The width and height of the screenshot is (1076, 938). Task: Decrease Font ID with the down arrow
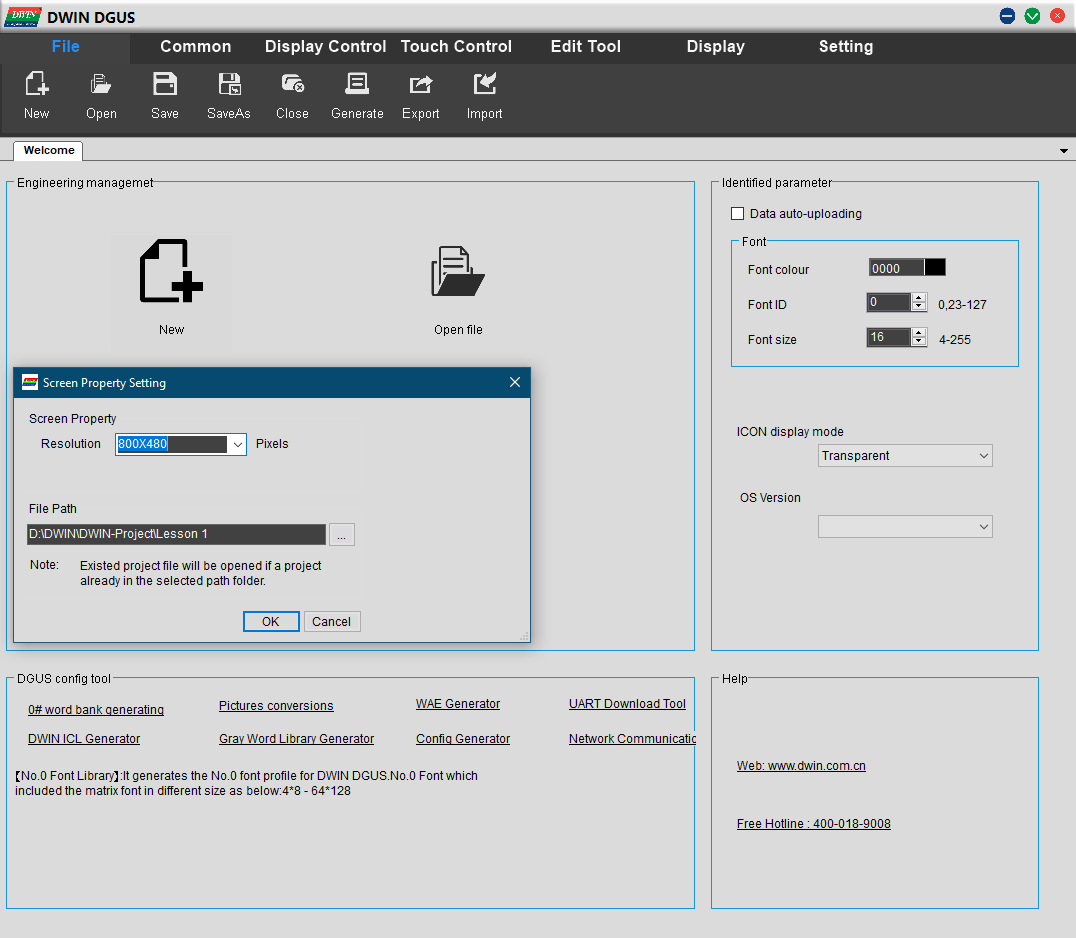[919, 307]
